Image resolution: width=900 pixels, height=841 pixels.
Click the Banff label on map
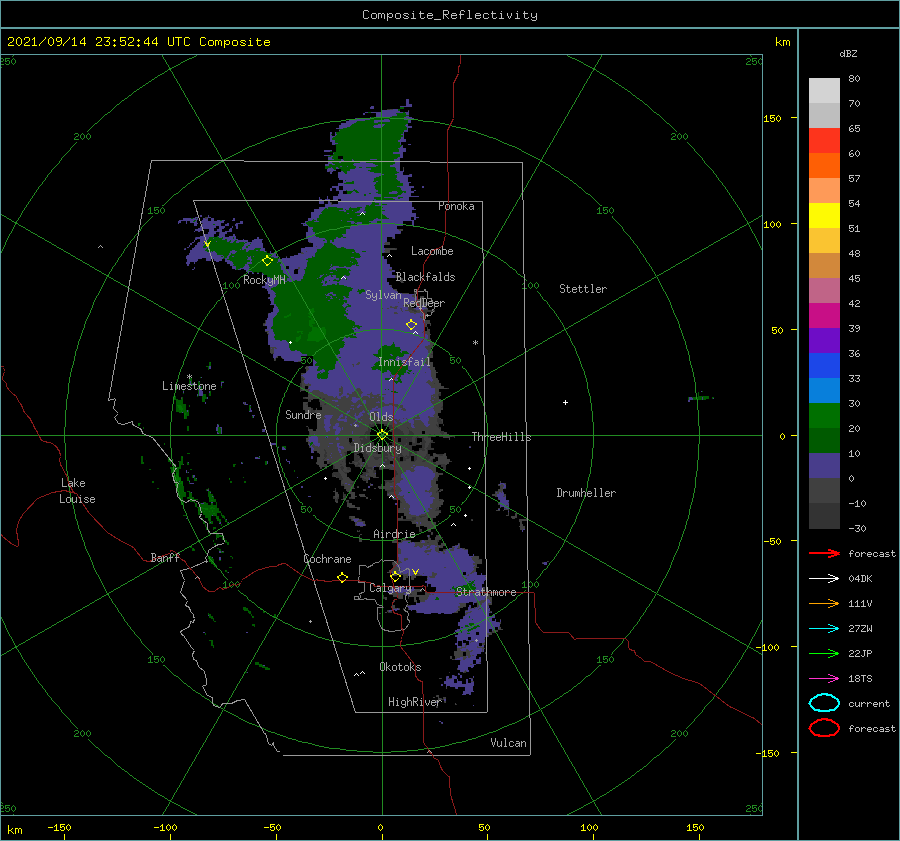(x=165, y=558)
